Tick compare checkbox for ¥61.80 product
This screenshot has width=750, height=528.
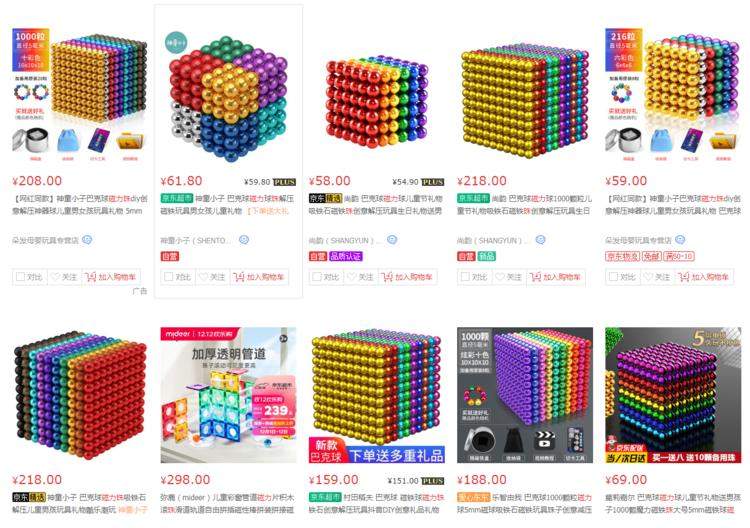[168, 277]
